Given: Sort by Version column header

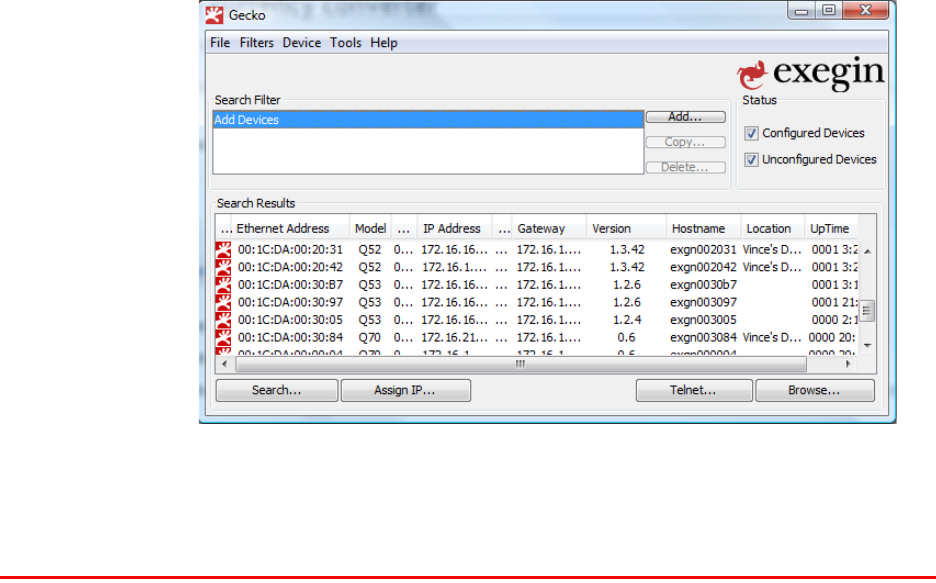Looking at the screenshot, I should click(x=626, y=229).
